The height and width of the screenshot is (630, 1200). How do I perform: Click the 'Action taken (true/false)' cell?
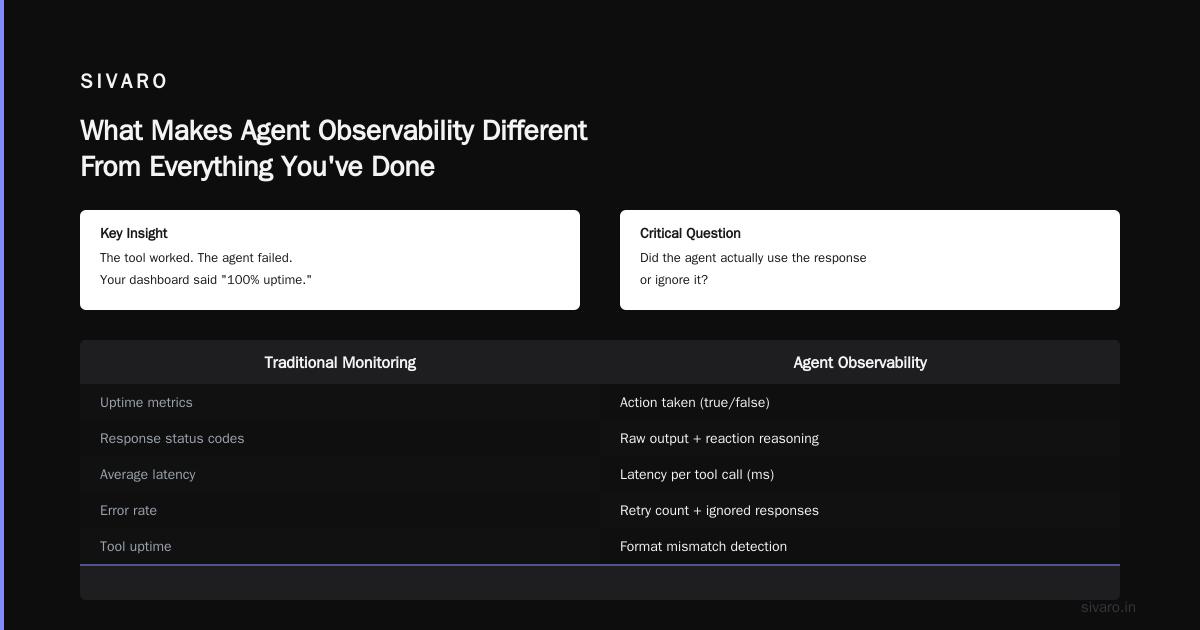coord(860,402)
